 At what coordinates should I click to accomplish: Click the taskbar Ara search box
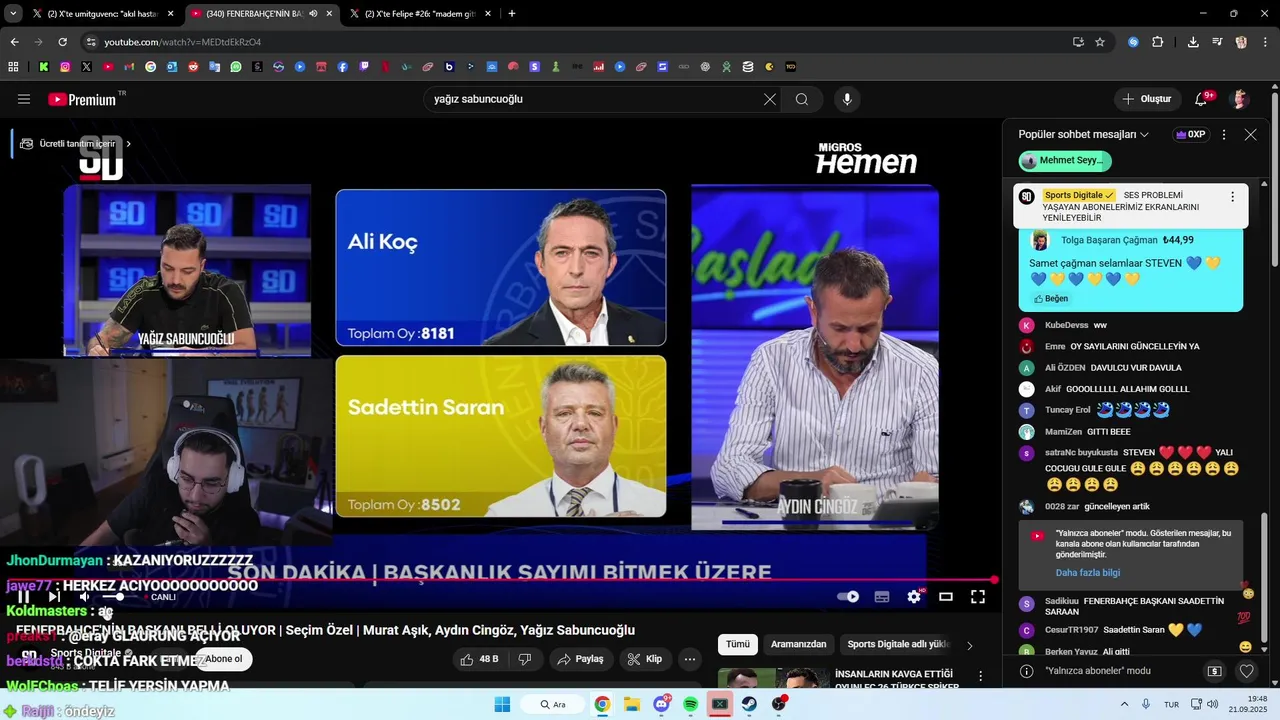point(553,704)
